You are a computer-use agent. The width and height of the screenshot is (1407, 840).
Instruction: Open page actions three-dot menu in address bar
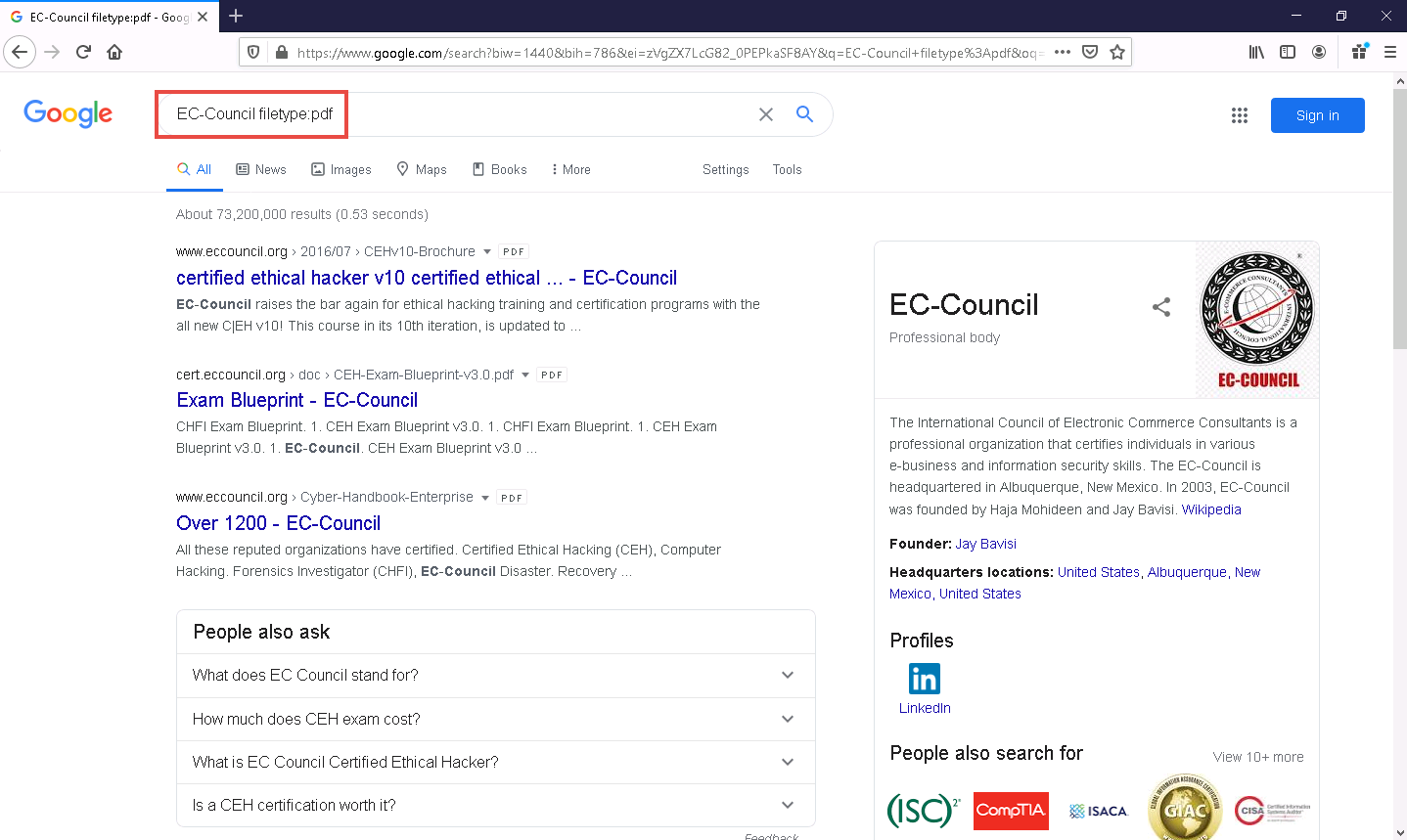(1063, 52)
